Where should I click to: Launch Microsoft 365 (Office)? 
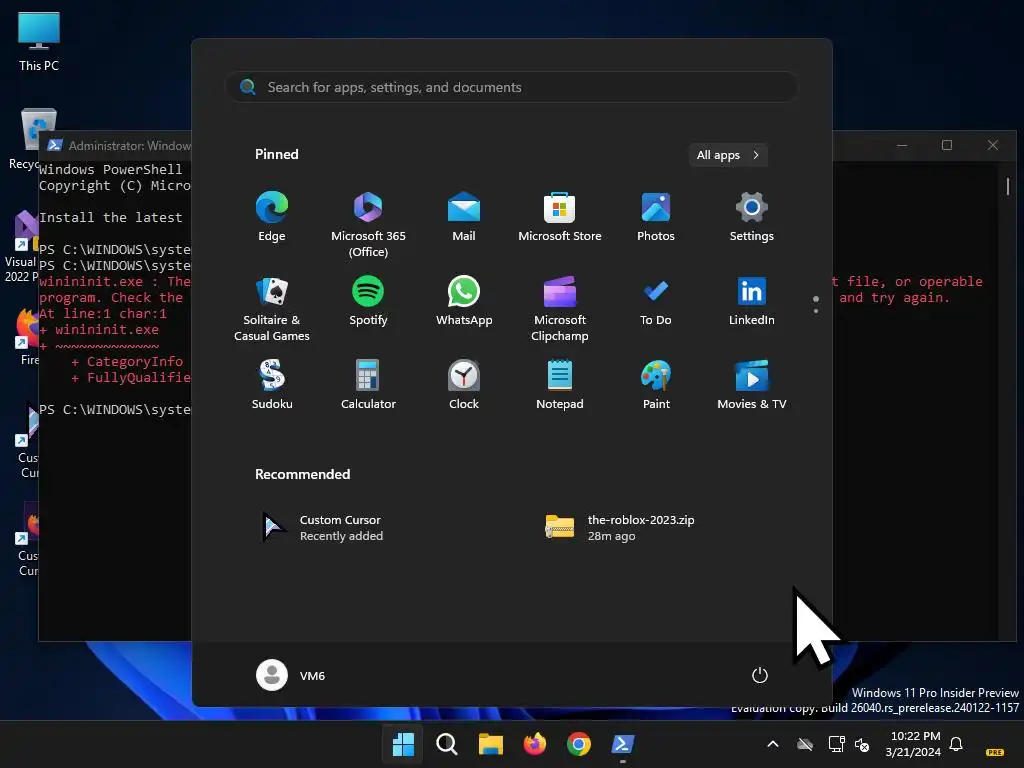click(x=368, y=225)
